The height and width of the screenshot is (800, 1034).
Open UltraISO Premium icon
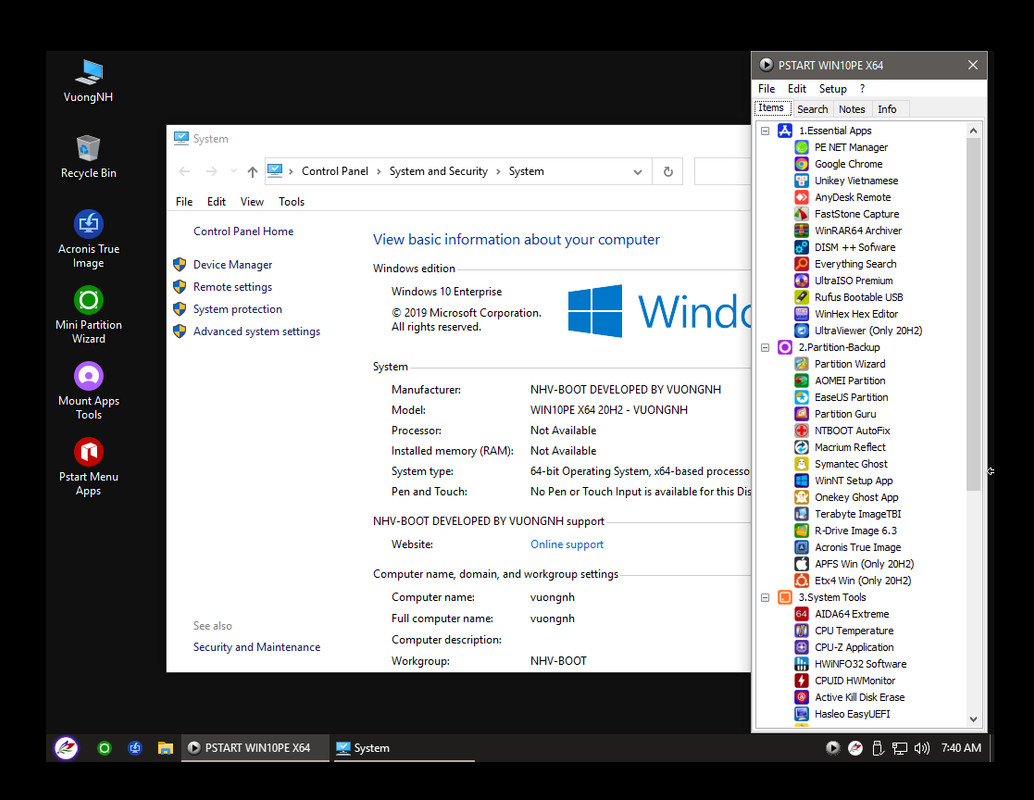point(801,280)
